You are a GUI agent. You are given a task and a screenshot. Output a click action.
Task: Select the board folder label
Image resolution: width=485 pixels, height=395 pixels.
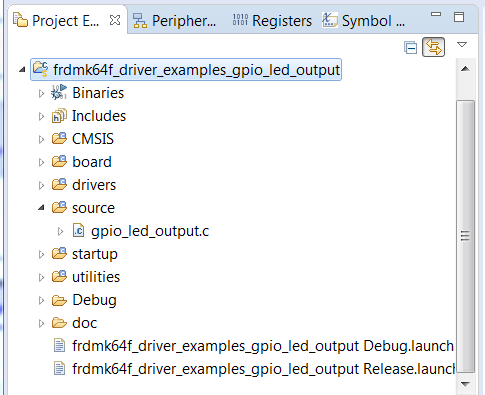click(92, 162)
